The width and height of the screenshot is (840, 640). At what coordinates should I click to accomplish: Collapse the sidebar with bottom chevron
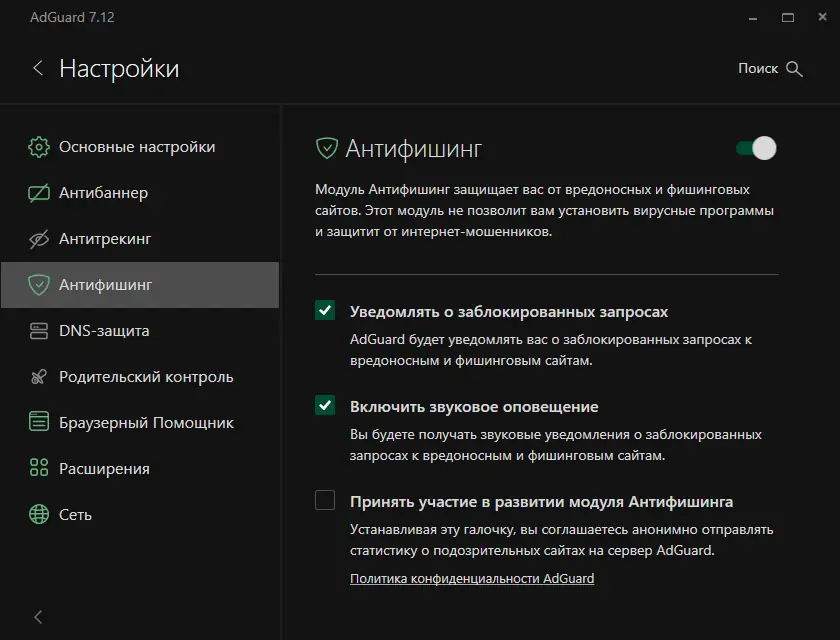38,616
